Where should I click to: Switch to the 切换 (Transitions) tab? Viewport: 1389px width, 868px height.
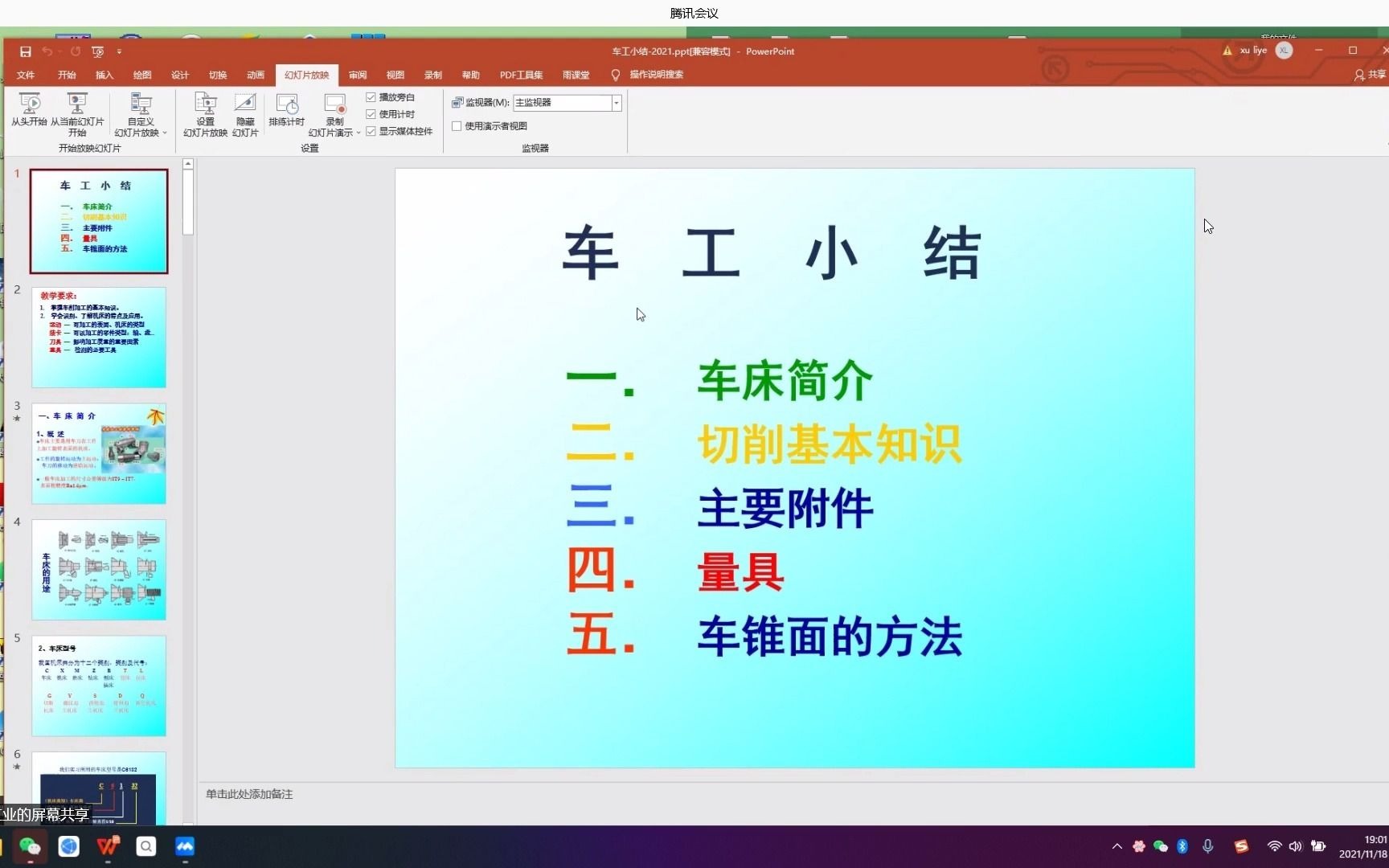[218, 75]
